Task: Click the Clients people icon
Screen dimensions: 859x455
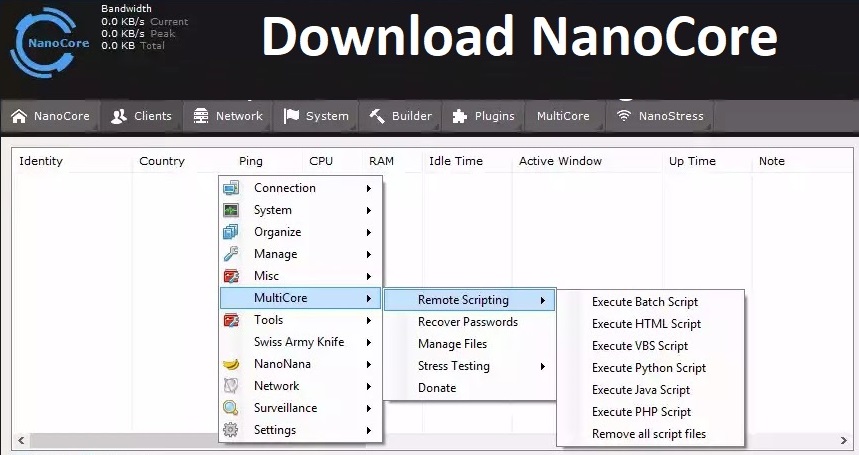Action: pos(118,116)
